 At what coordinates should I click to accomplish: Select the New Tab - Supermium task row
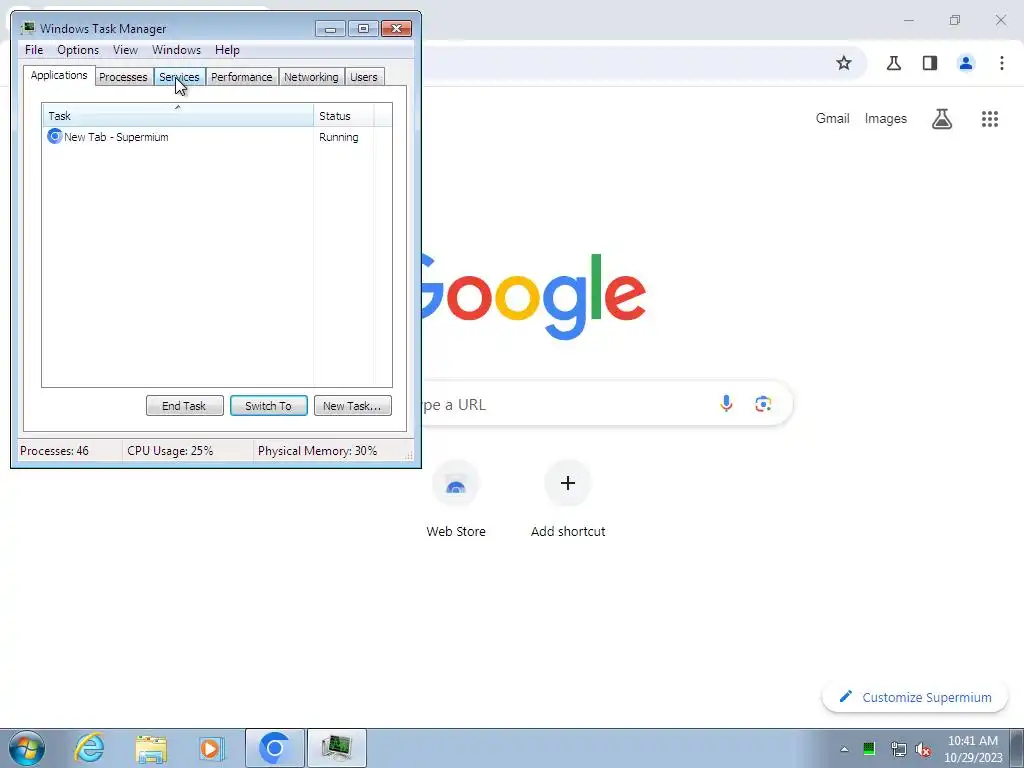217,137
